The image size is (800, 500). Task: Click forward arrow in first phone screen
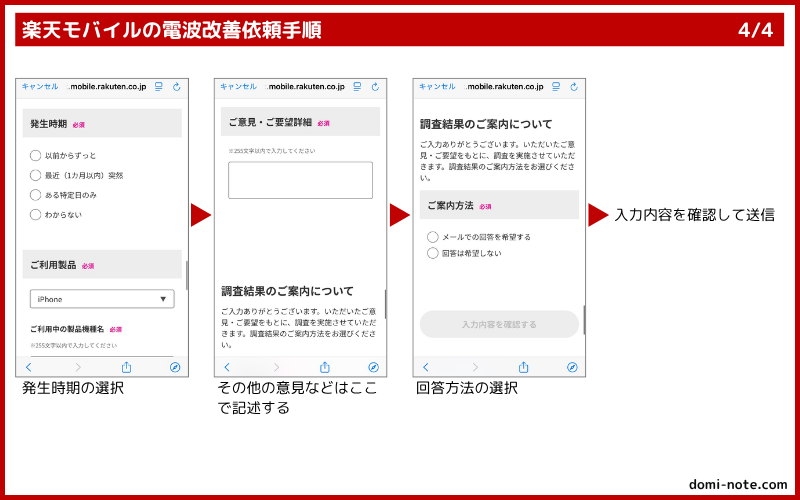point(78,367)
